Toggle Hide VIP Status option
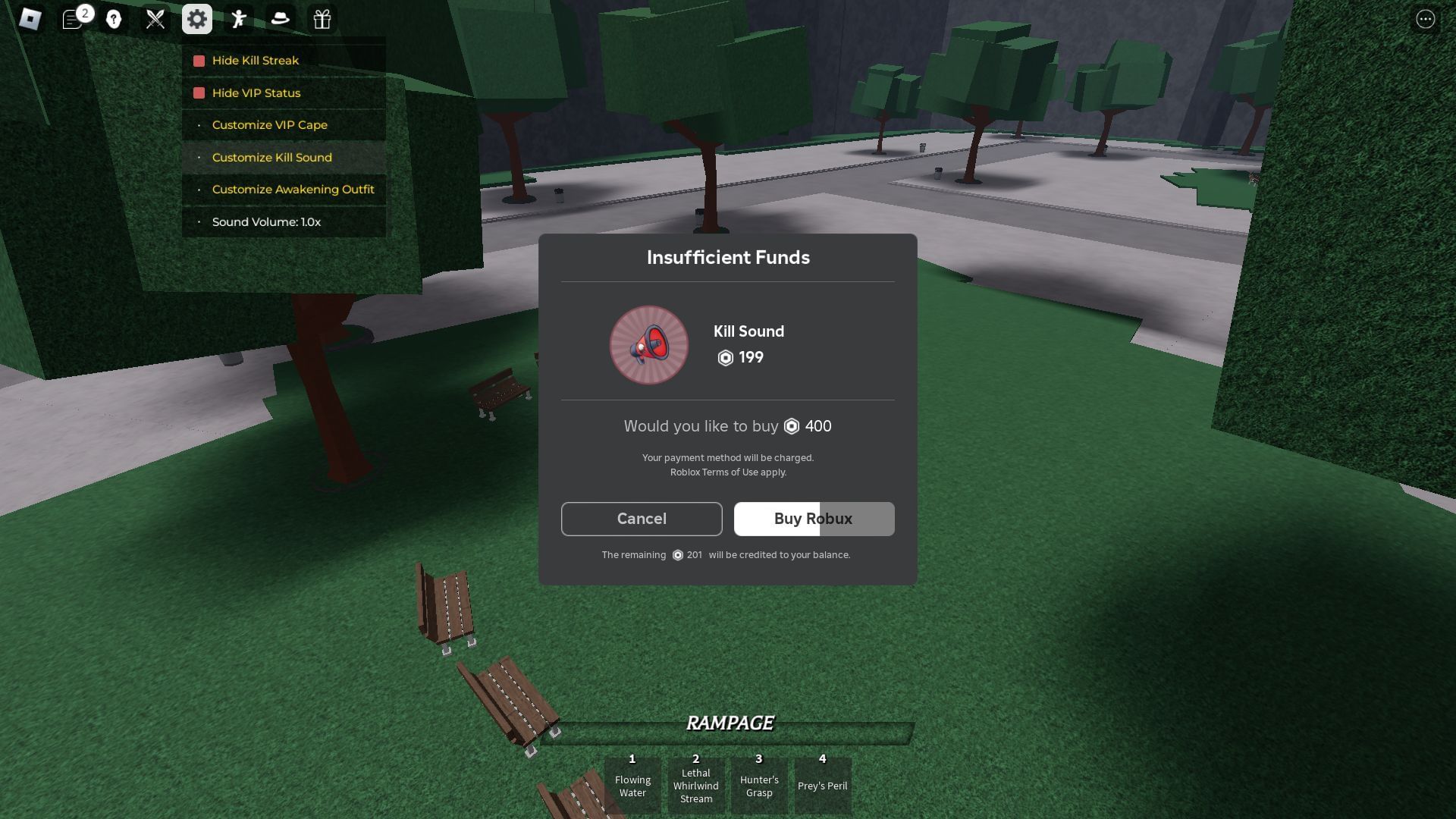Screen dimensions: 1456x819 [199, 93]
